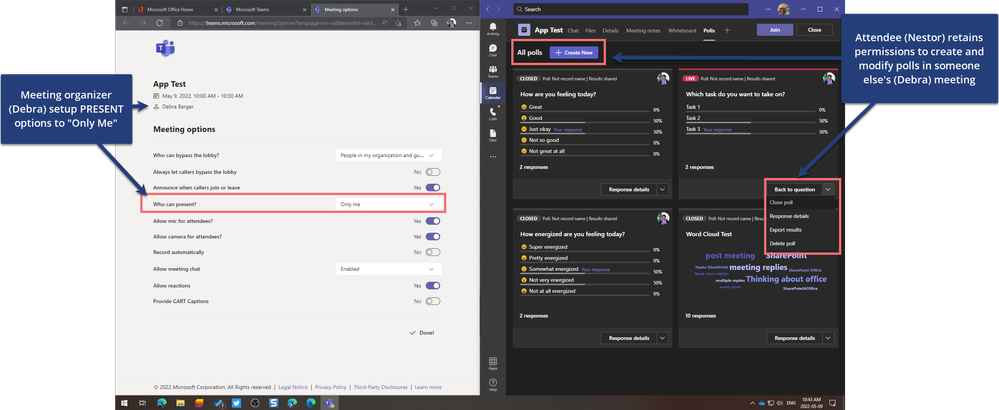Open more apps ellipsis in Teams rail
Screen dimensions: 999x410
click(492, 156)
